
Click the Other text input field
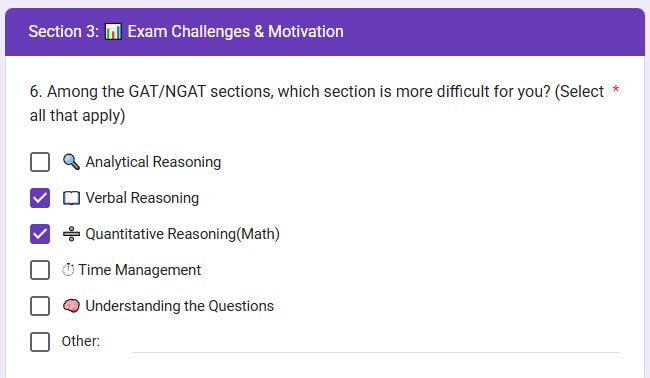tap(376, 342)
